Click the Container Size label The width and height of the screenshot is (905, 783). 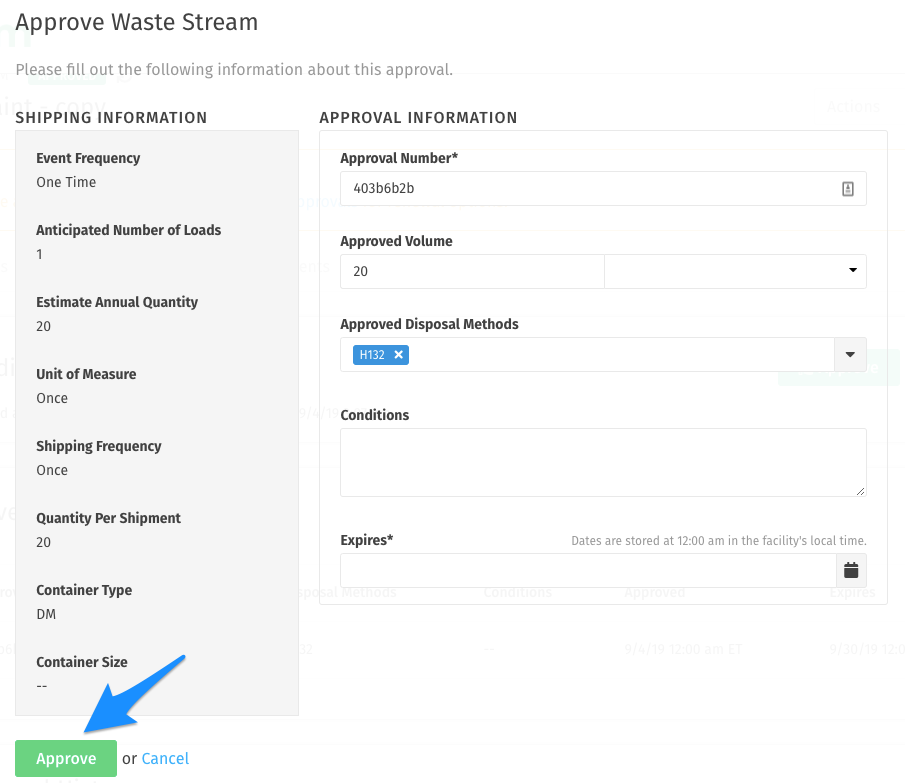(x=82, y=662)
